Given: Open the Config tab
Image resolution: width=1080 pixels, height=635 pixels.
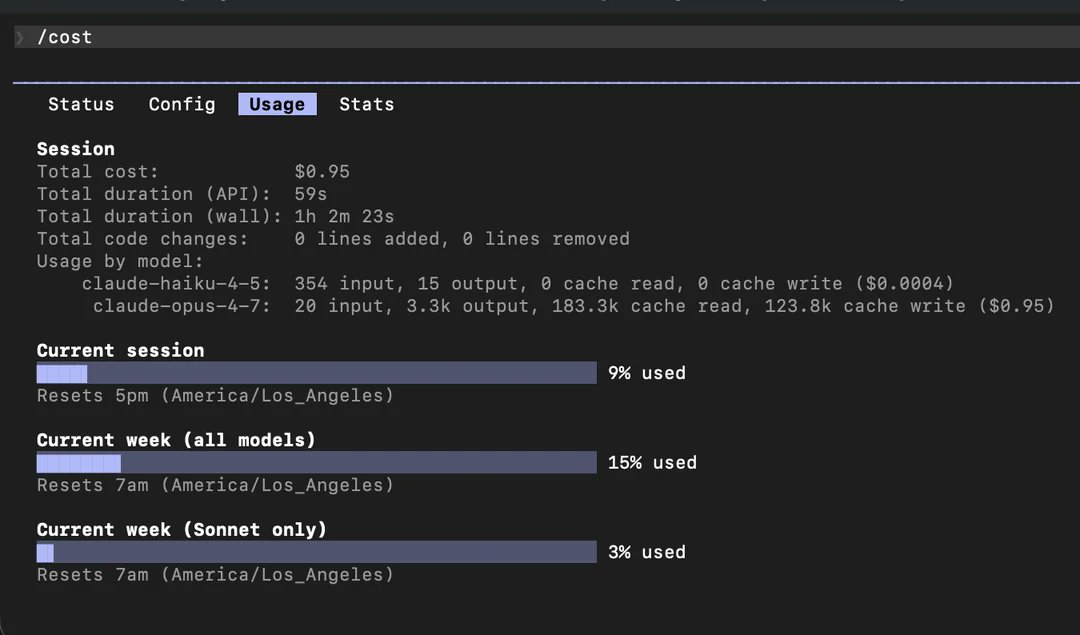Looking at the screenshot, I should pos(182,104).
